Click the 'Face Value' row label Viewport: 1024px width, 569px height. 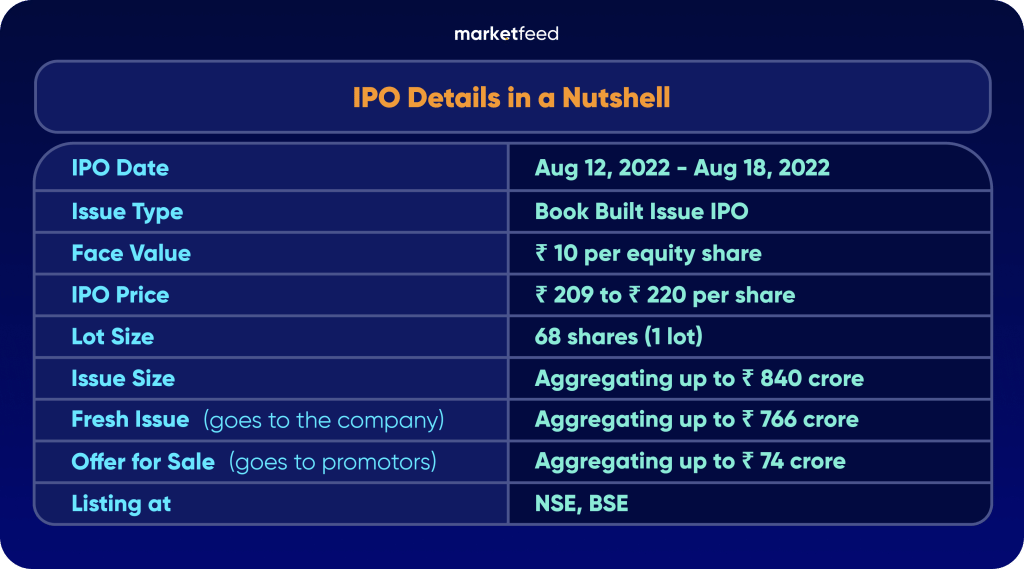point(131,254)
